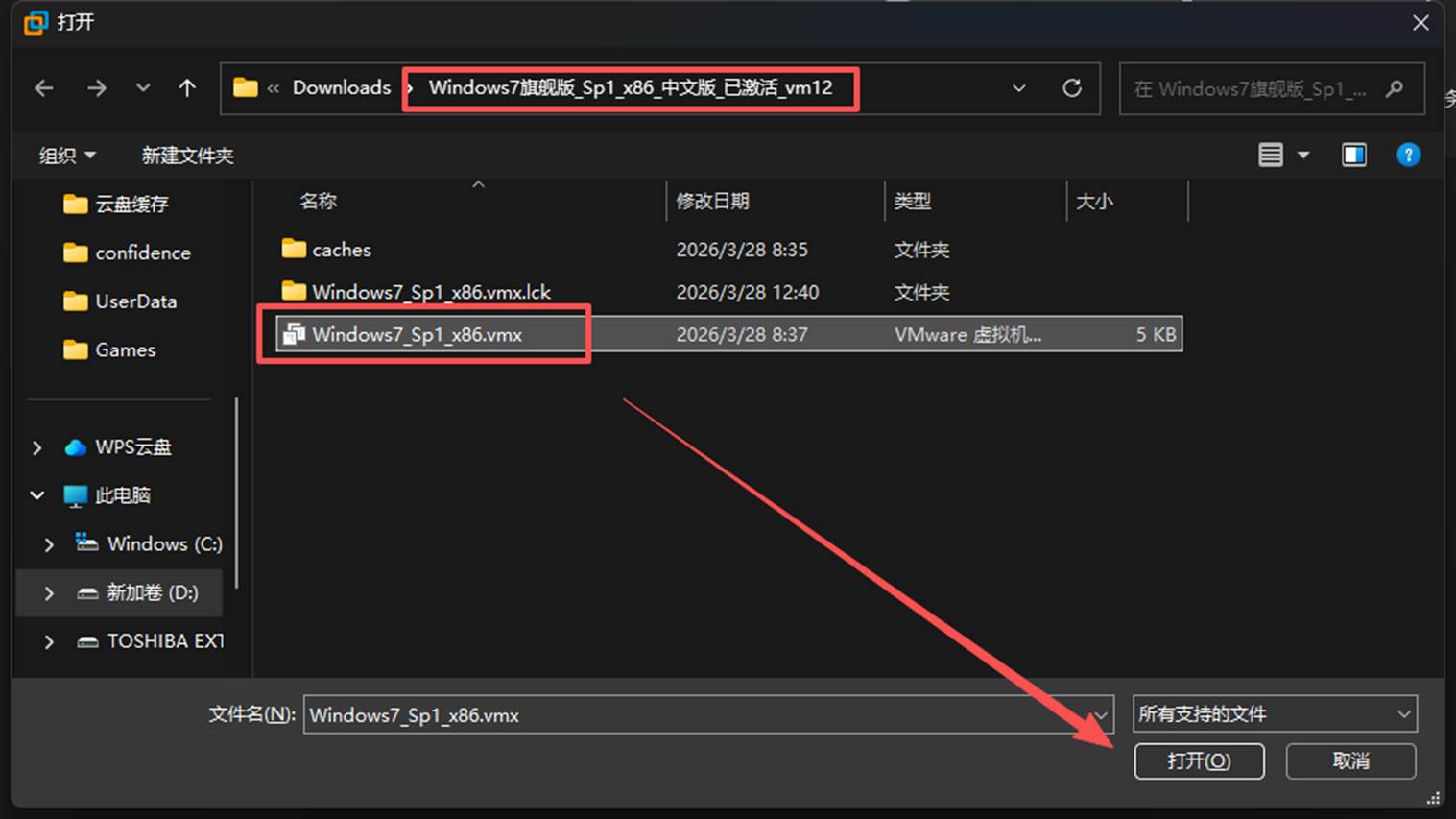Select the Windows7_Sp1_x86.vmx file
Screen dimensions: 1456x819
[418, 334]
